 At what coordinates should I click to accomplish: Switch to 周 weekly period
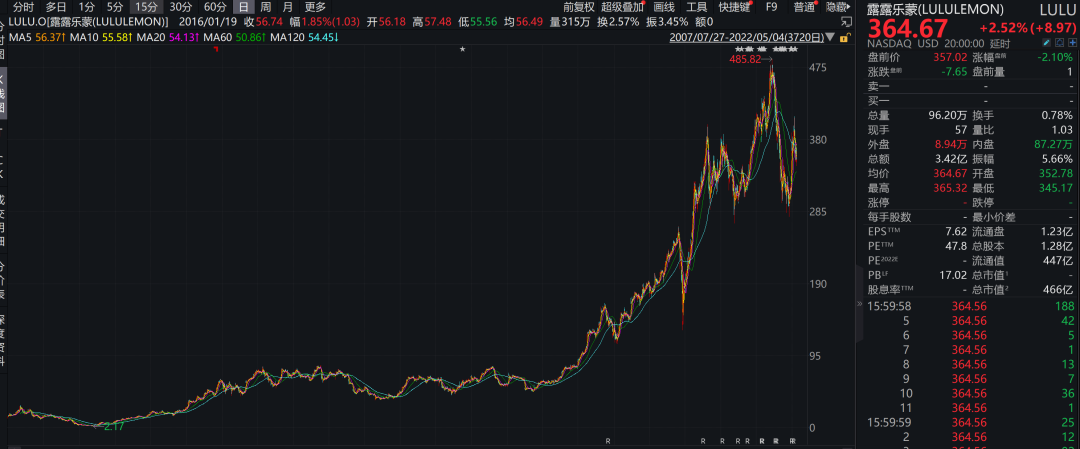point(265,7)
